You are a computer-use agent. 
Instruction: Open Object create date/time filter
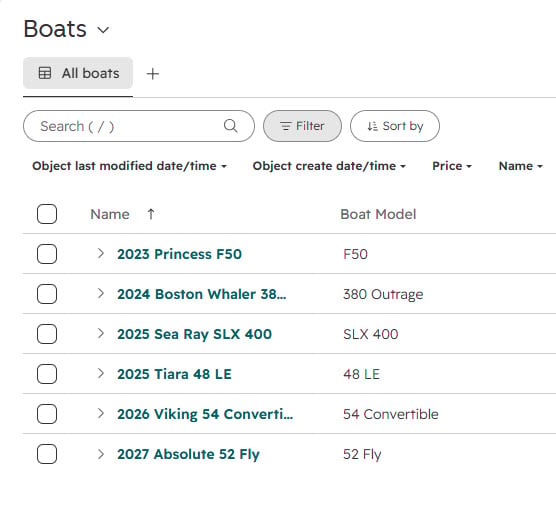pyautogui.click(x=329, y=166)
